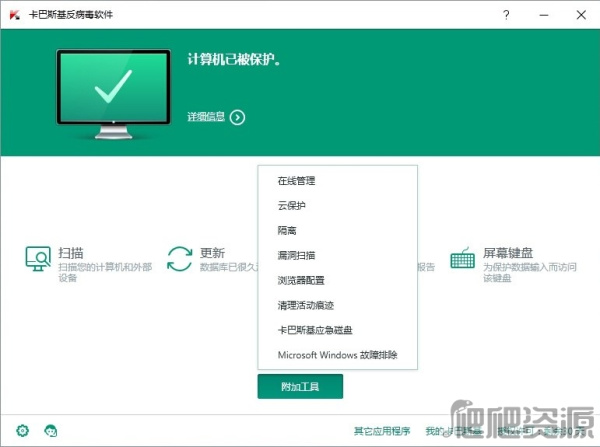Select Microsoft Windows 故障排除 entry
Image resolution: width=600 pixels, height=447 pixels.
[338, 355]
